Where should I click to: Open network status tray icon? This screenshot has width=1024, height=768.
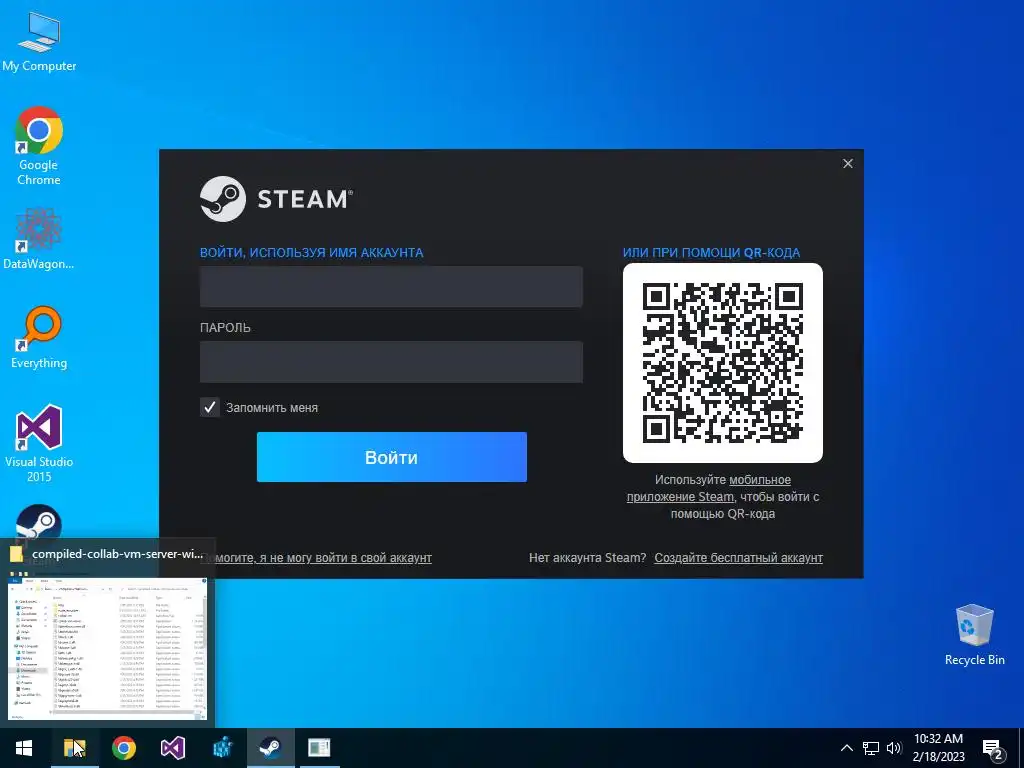coord(871,748)
